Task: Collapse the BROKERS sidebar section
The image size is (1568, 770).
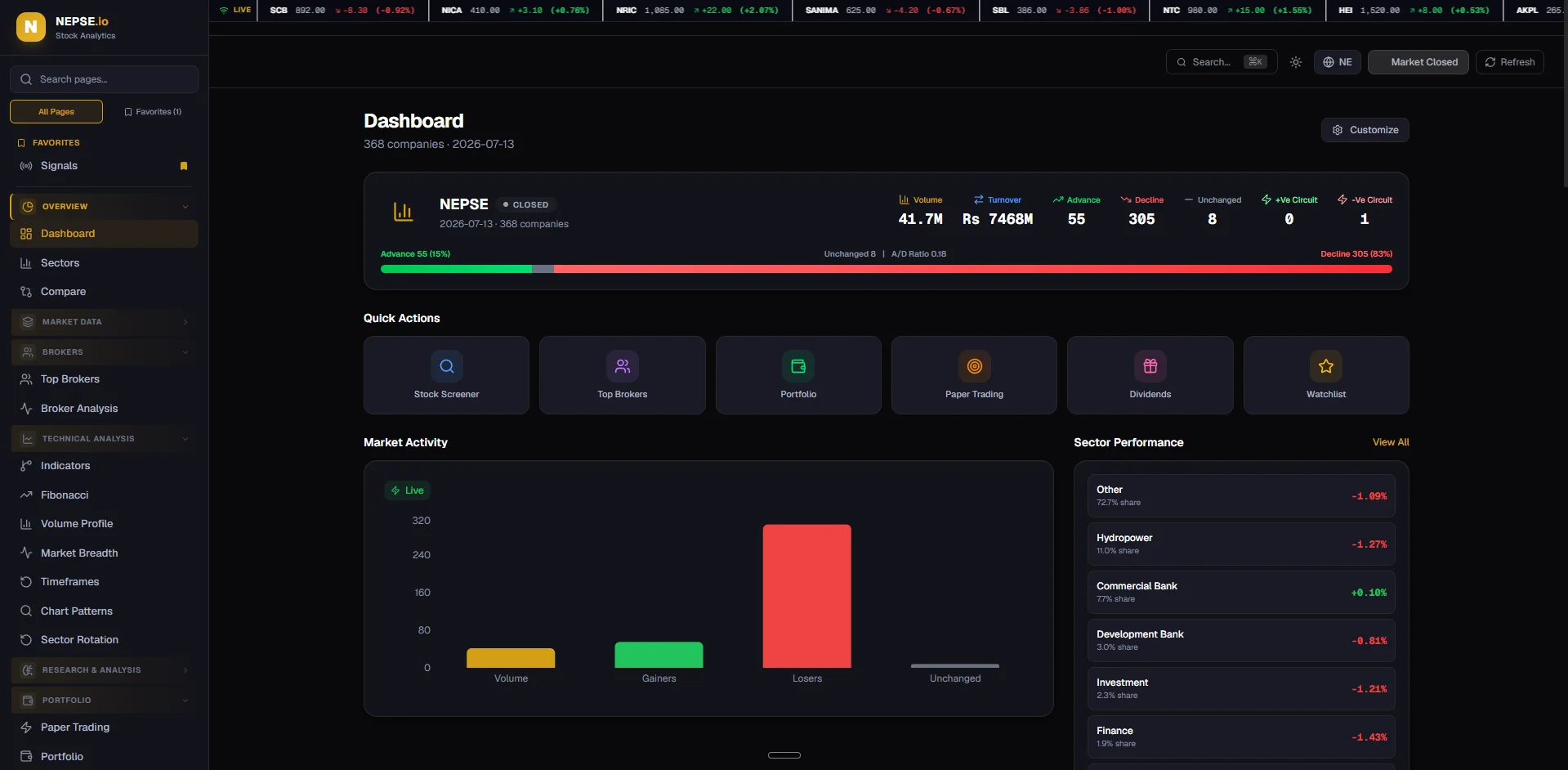Action: pyautogui.click(x=104, y=352)
